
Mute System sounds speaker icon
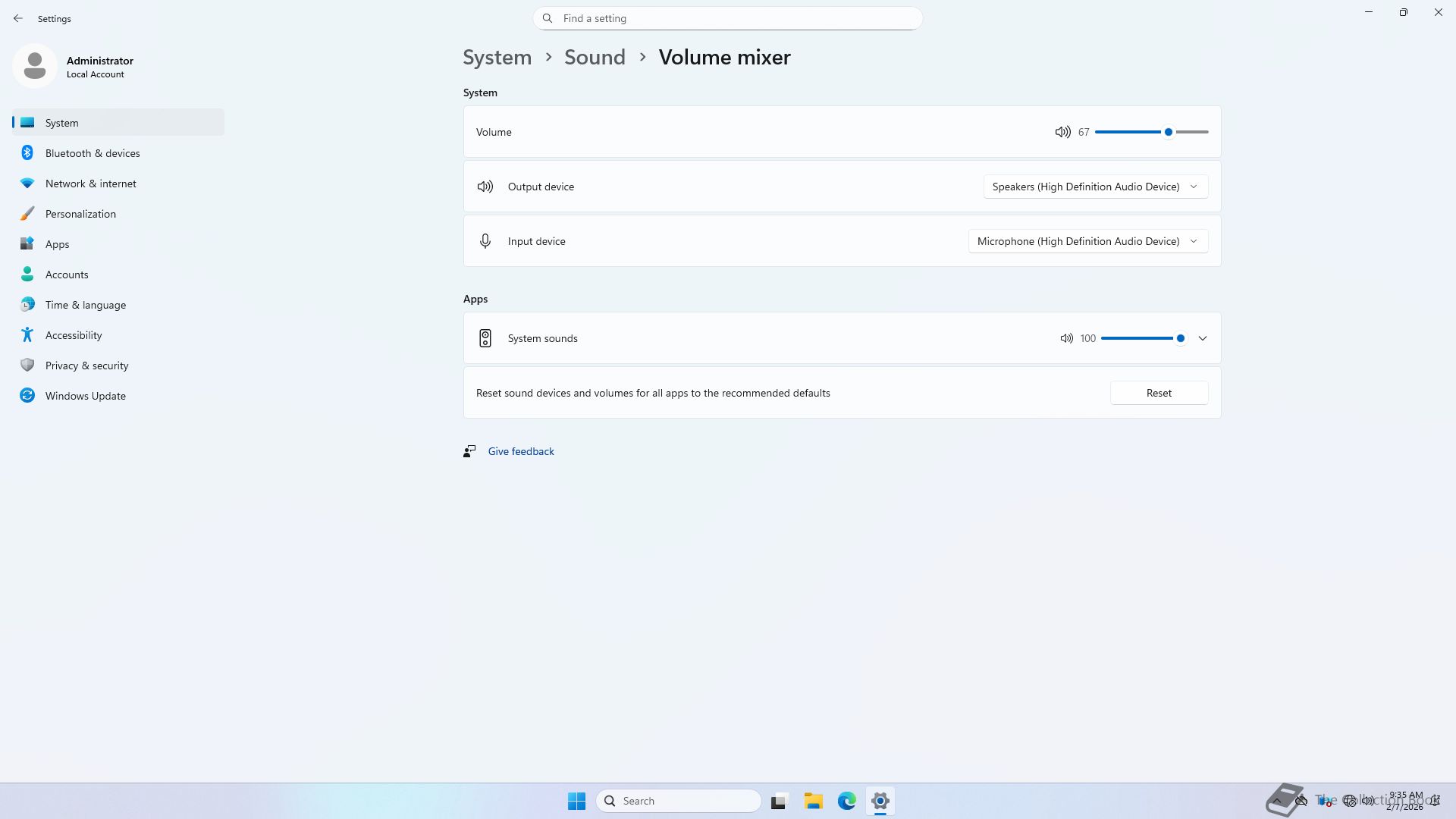1066,338
